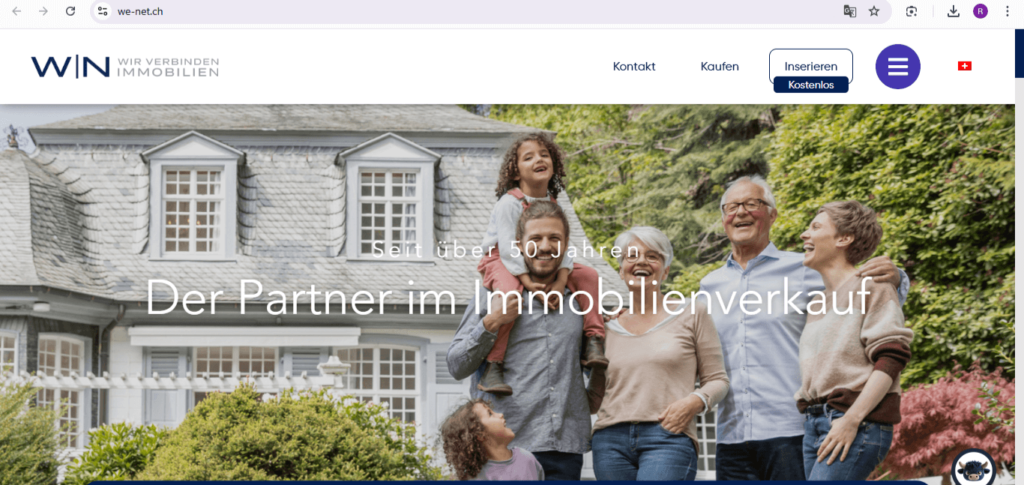Open the Swiss flag language selector
Image resolution: width=1024 pixels, height=485 pixels.
point(965,66)
